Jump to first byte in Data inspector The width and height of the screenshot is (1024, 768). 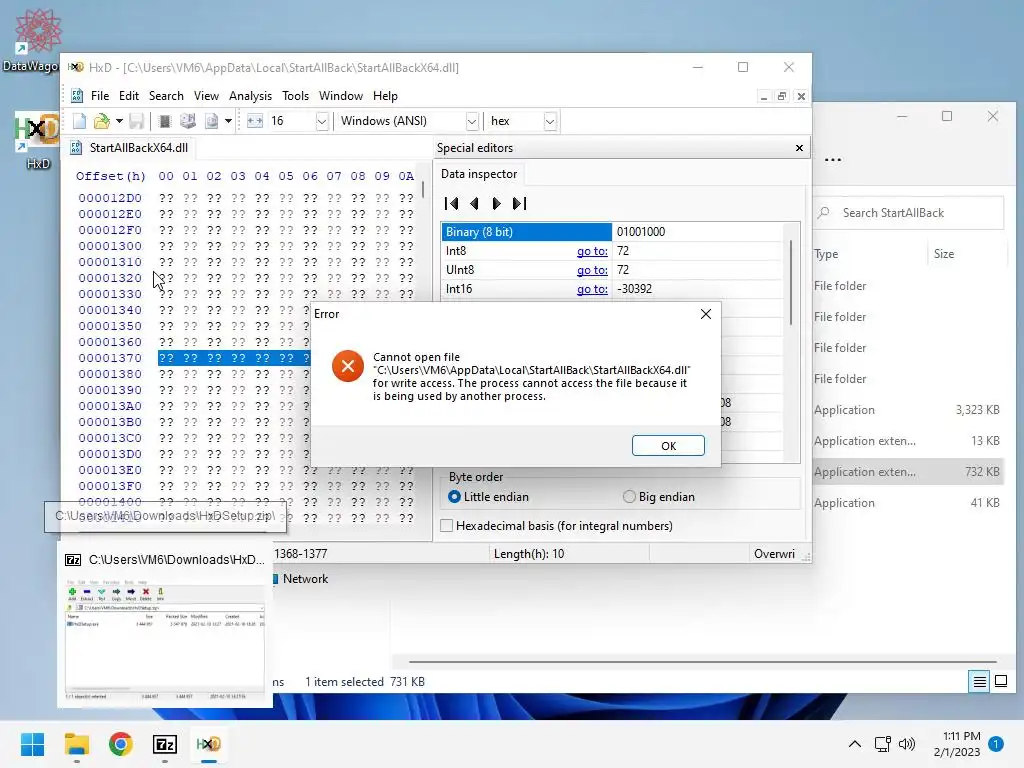coord(451,204)
